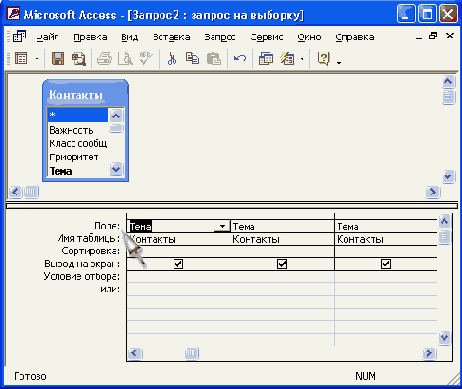Click the Copy toolbar icon
The width and height of the screenshot is (462, 389).
[x=192, y=59]
